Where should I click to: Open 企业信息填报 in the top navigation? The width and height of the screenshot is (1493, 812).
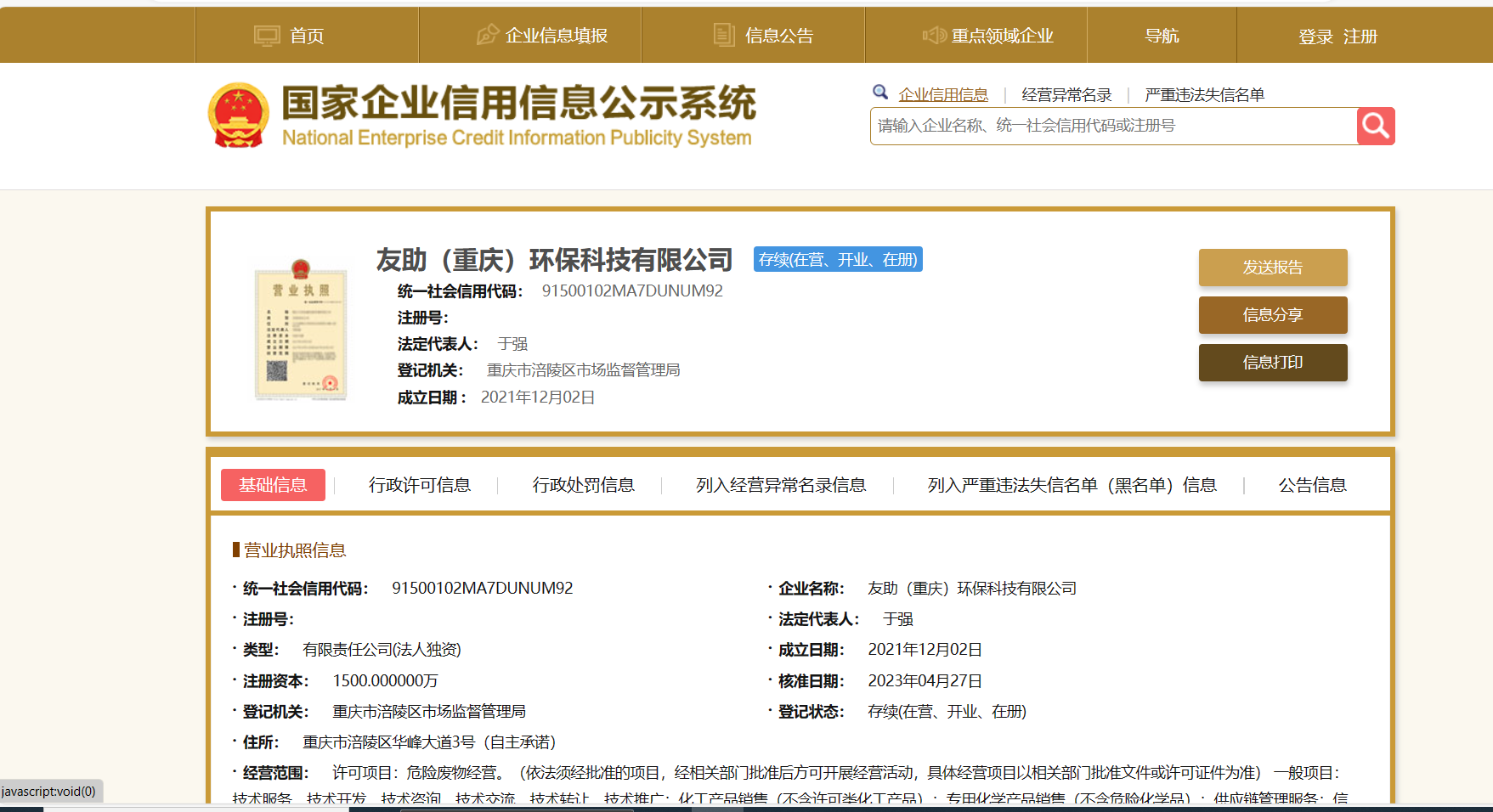click(557, 36)
